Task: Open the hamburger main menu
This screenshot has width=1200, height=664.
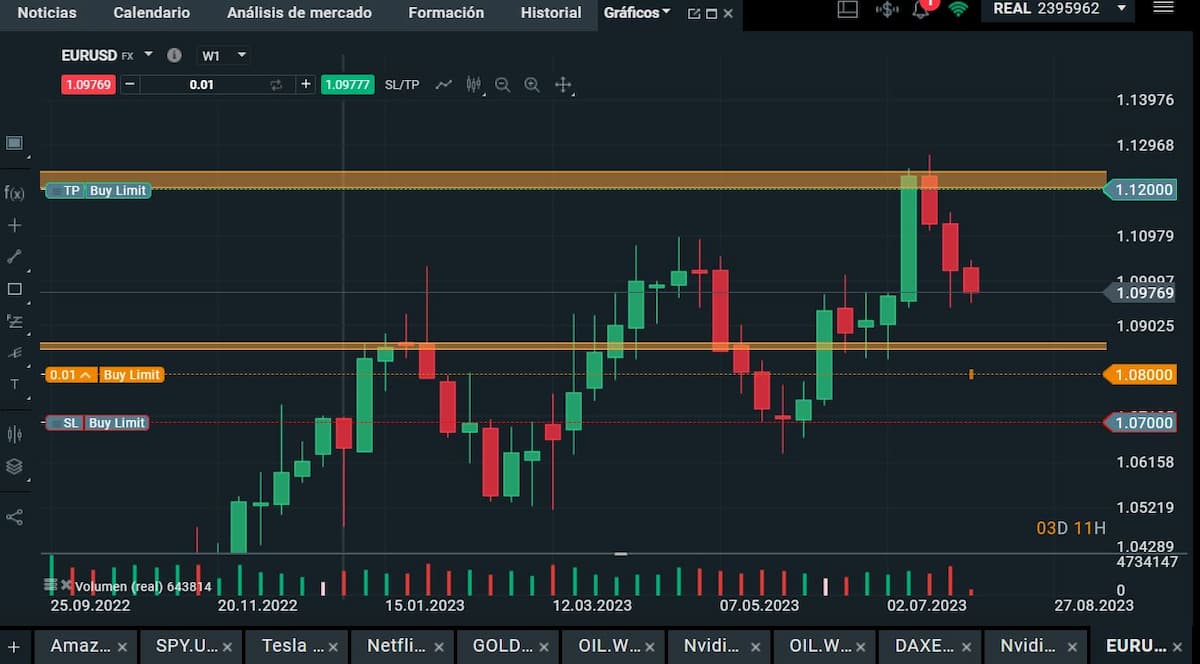Action: point(1163,8)
